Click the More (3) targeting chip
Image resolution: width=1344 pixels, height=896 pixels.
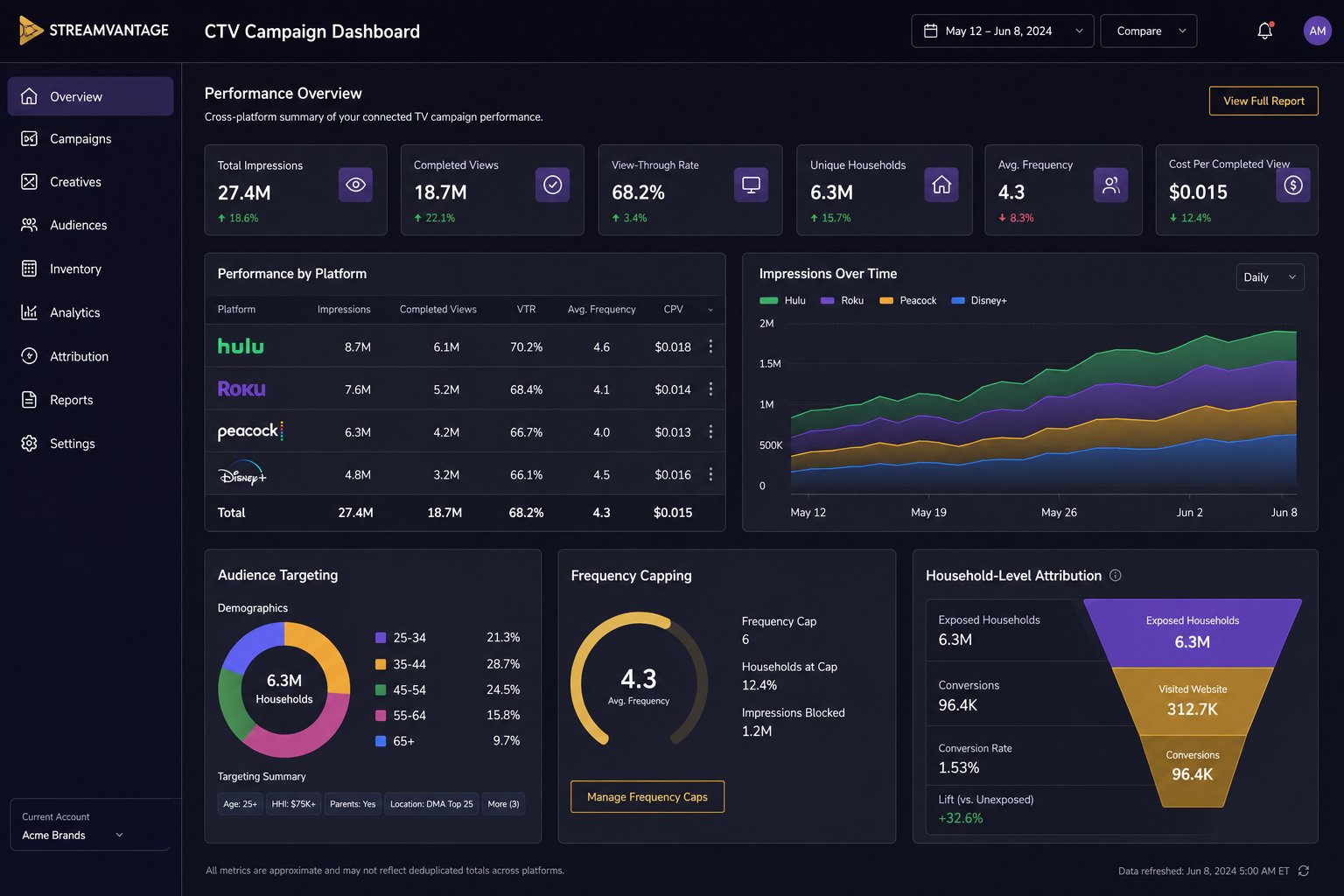click(503, 804)
